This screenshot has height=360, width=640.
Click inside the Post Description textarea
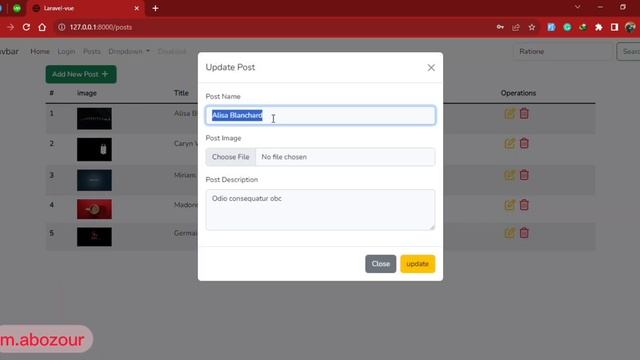320,210
